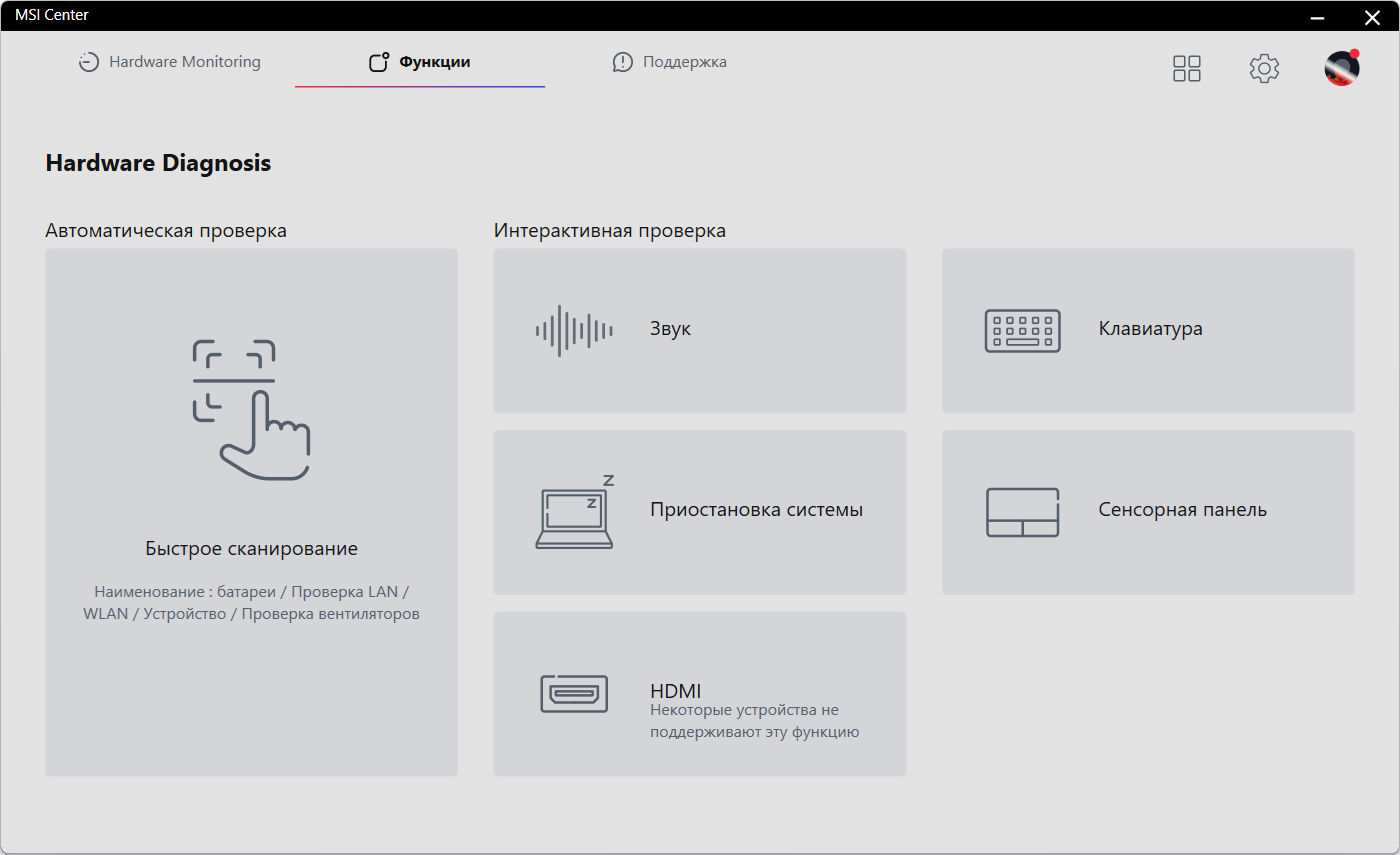Click the Hardware Diagnosis heading
Viewport: 1400px width, 855px height.
(158, 163)
